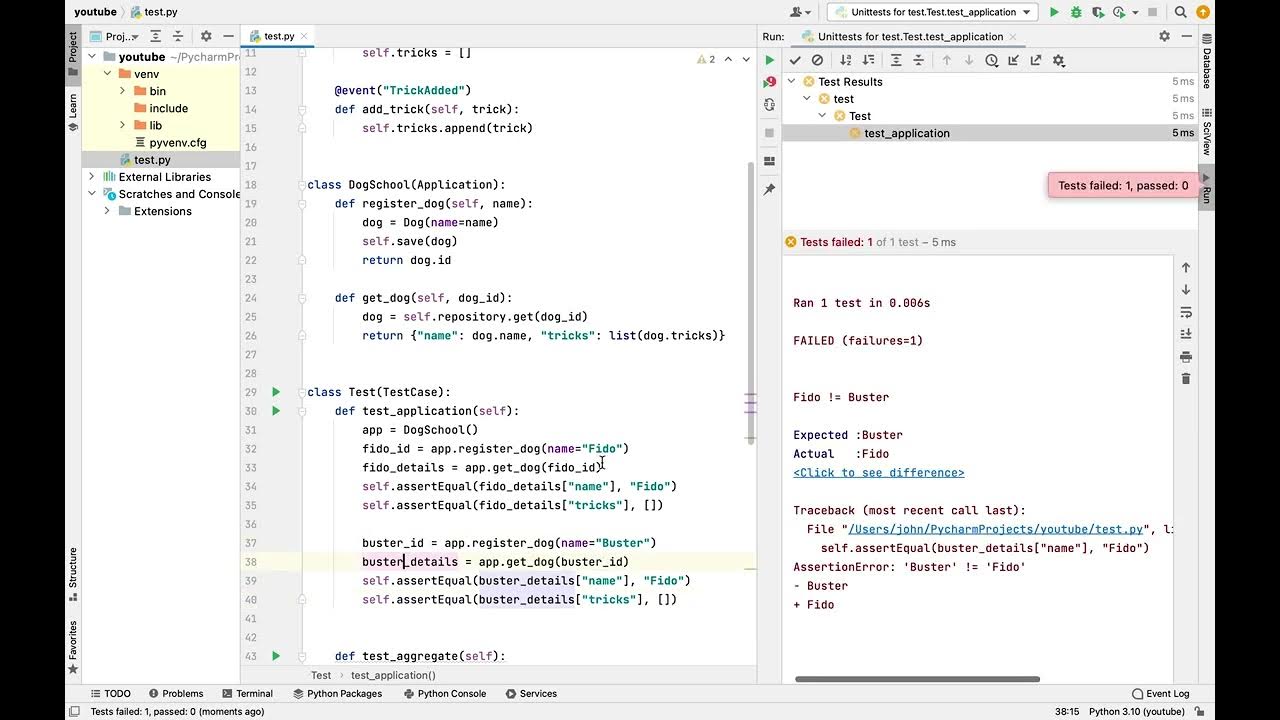Hide the Project panel with the minus icon

click(228, 36)
